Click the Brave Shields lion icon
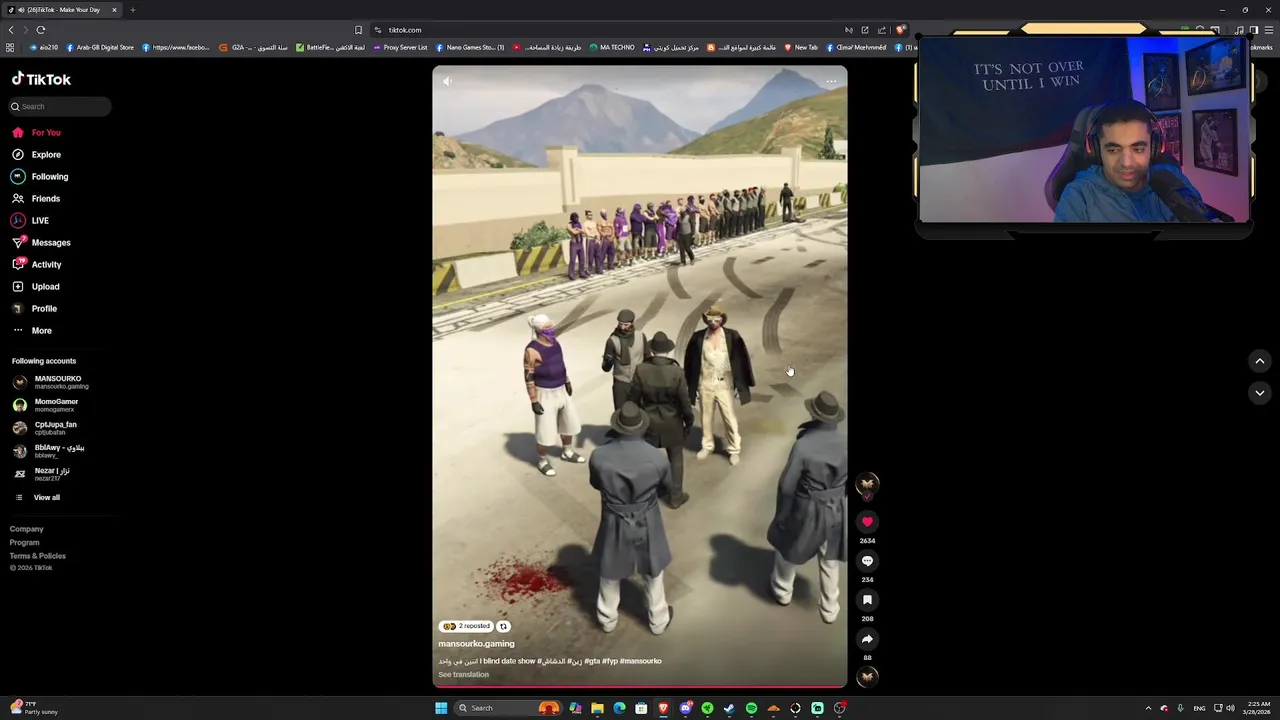 coord(900,30)
